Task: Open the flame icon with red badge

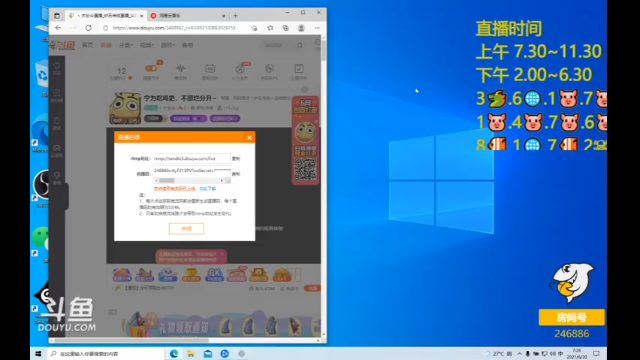Action: [x=240, y=69]
